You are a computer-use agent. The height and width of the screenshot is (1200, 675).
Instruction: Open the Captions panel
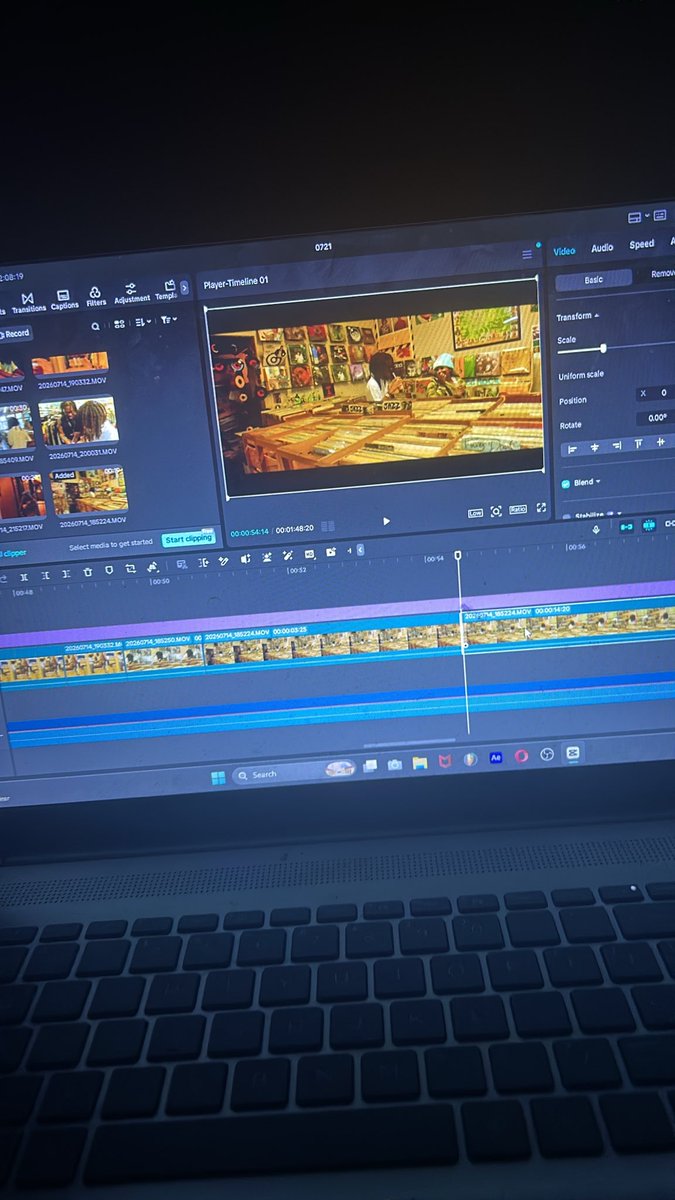point(64,300)
